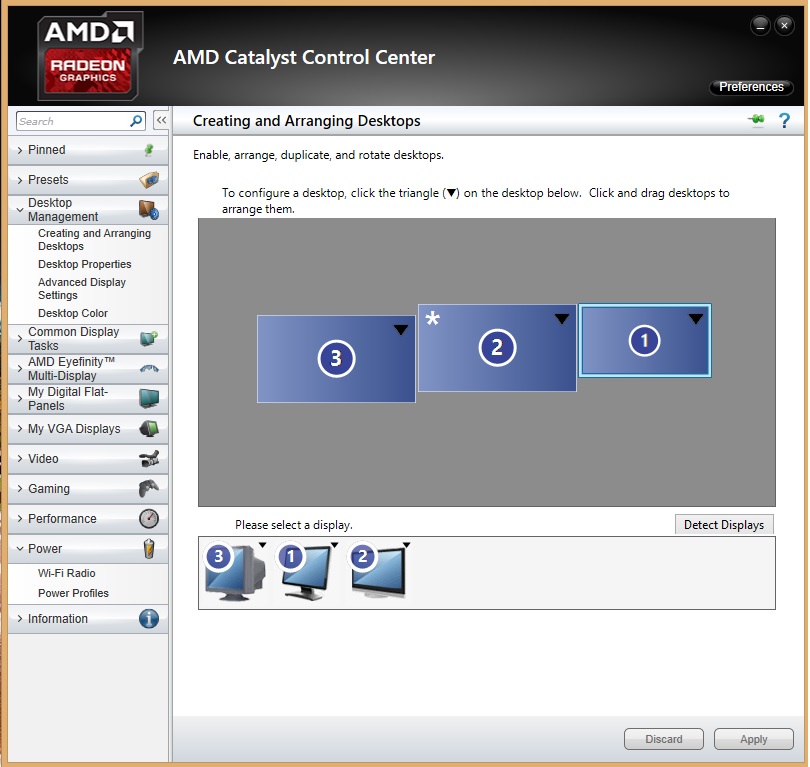Open Creating and Arranging Desktops page

(94, 240)
